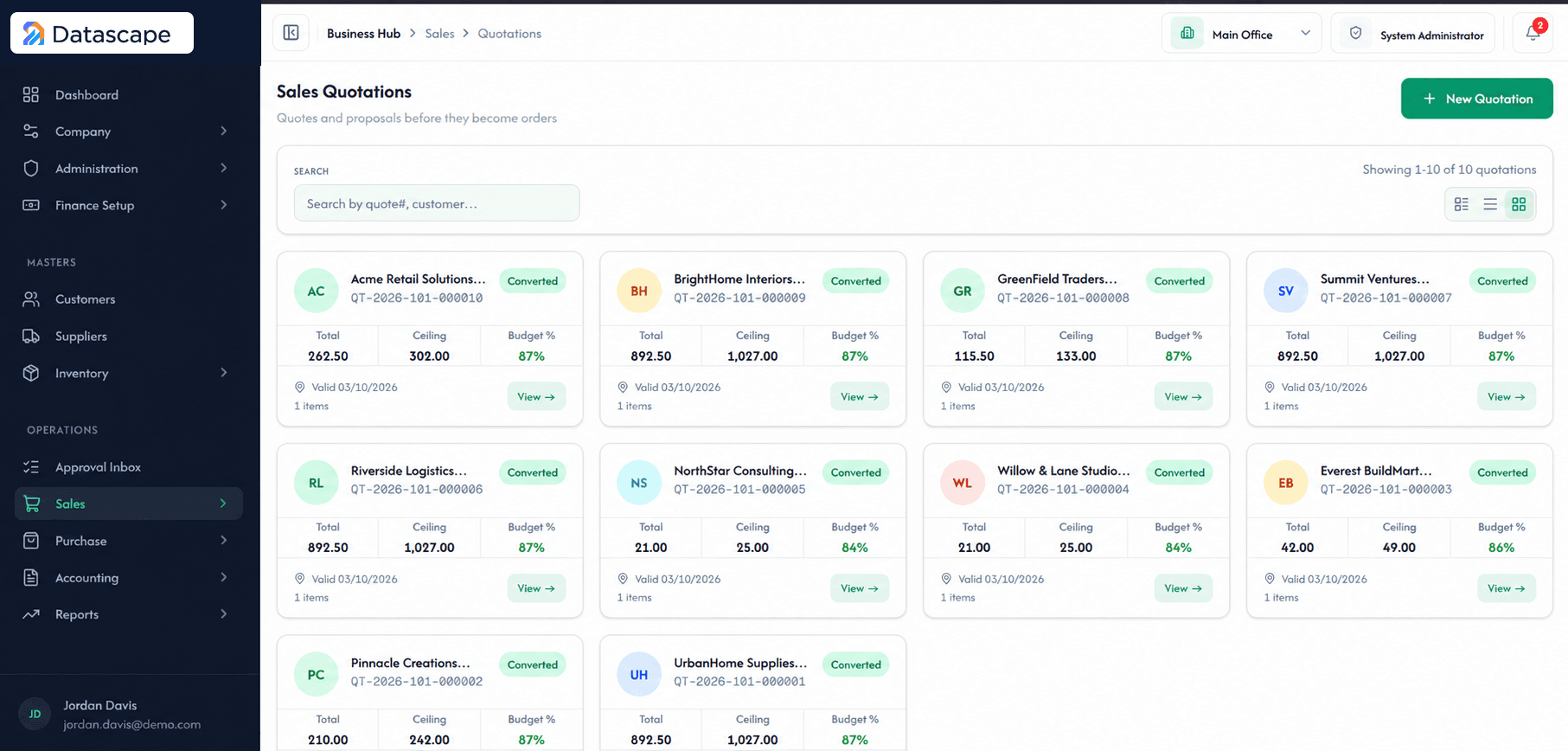The height and width of the screenshot is (751, 1568).
Task: Collapse the sidebar panel toggle icon
Action: (x=291, y=33)
